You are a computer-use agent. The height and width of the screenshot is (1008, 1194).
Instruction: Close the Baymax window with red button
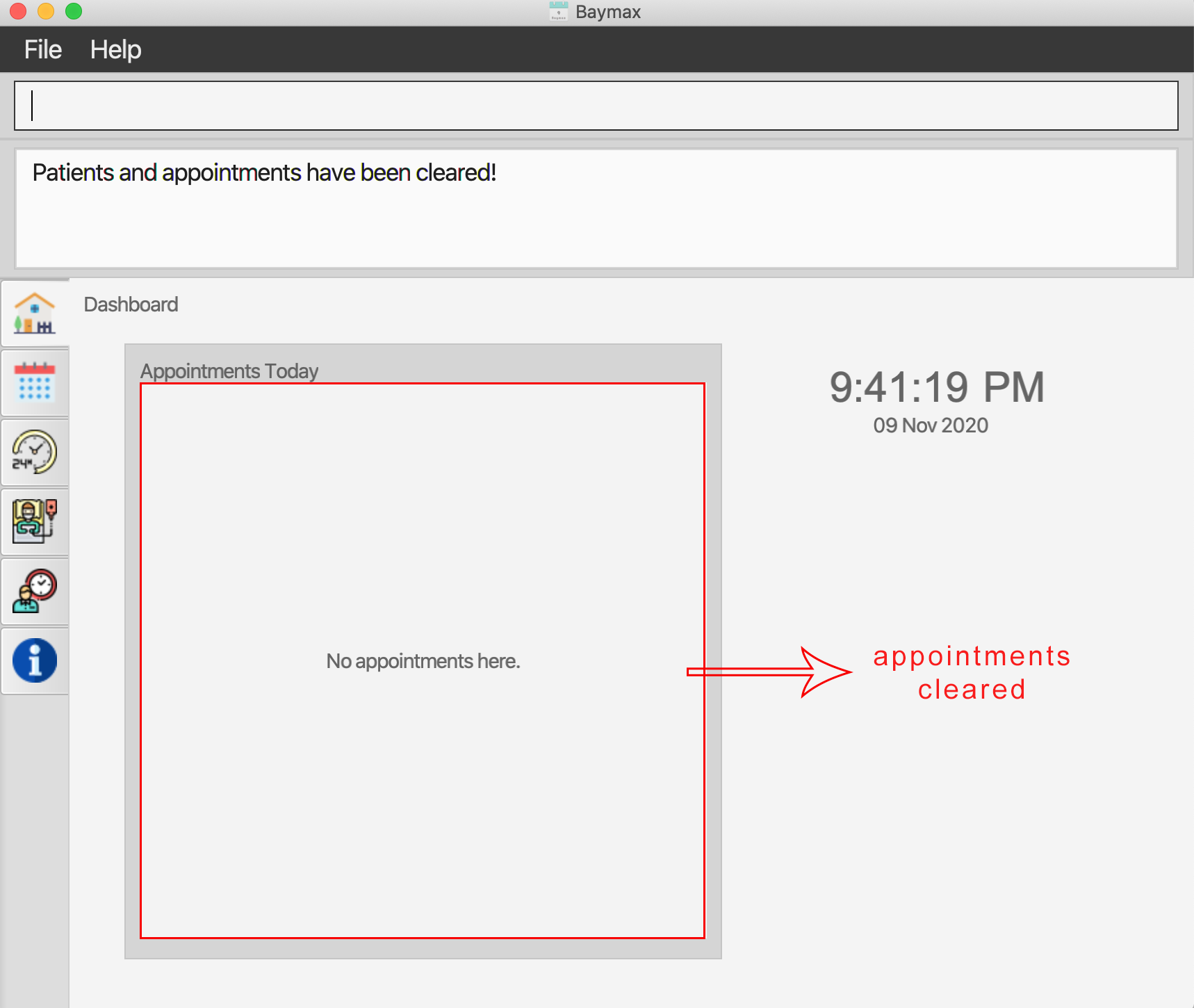(x=18, y=11)
